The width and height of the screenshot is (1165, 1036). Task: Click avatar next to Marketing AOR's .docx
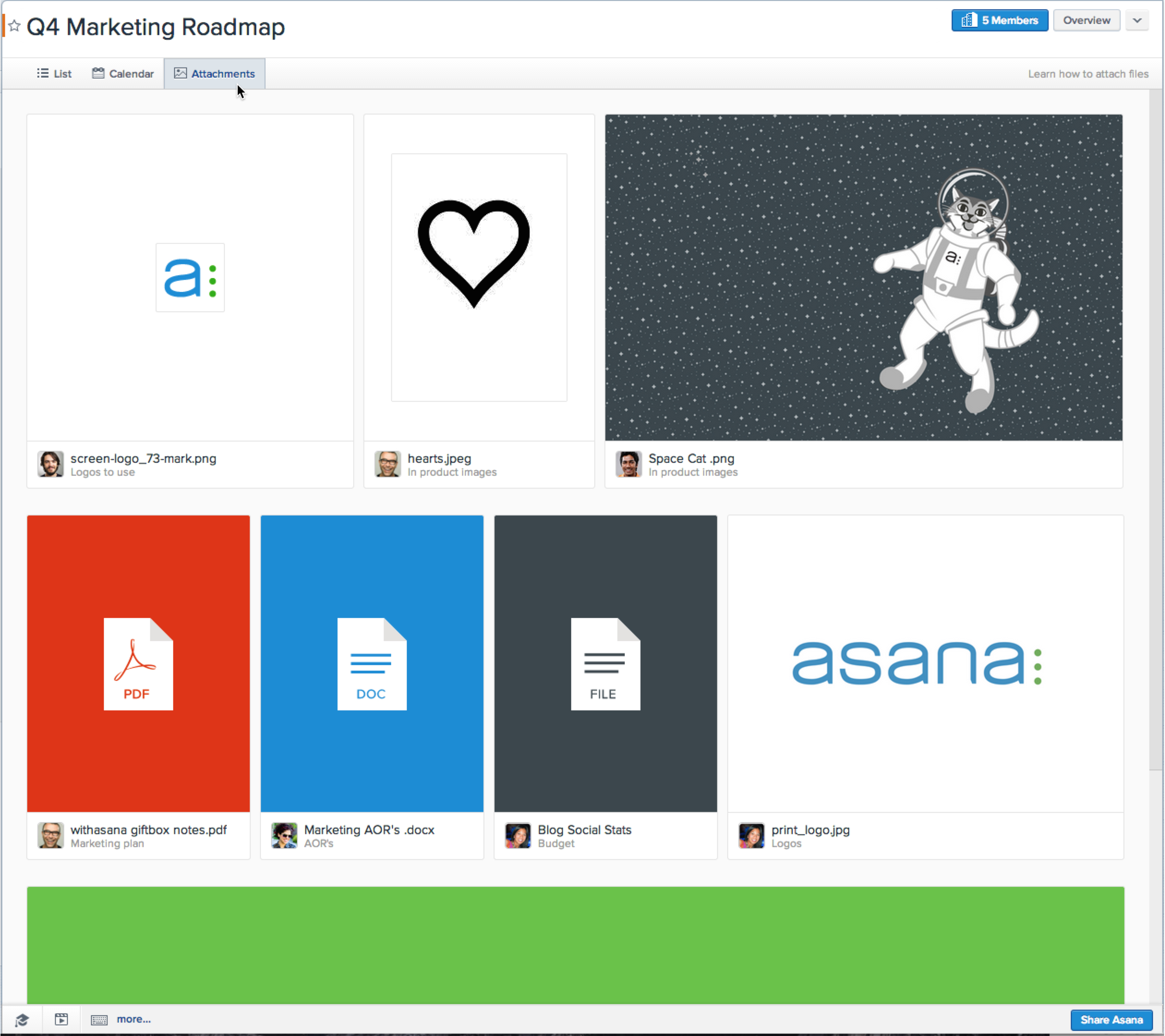coord(284,835)
